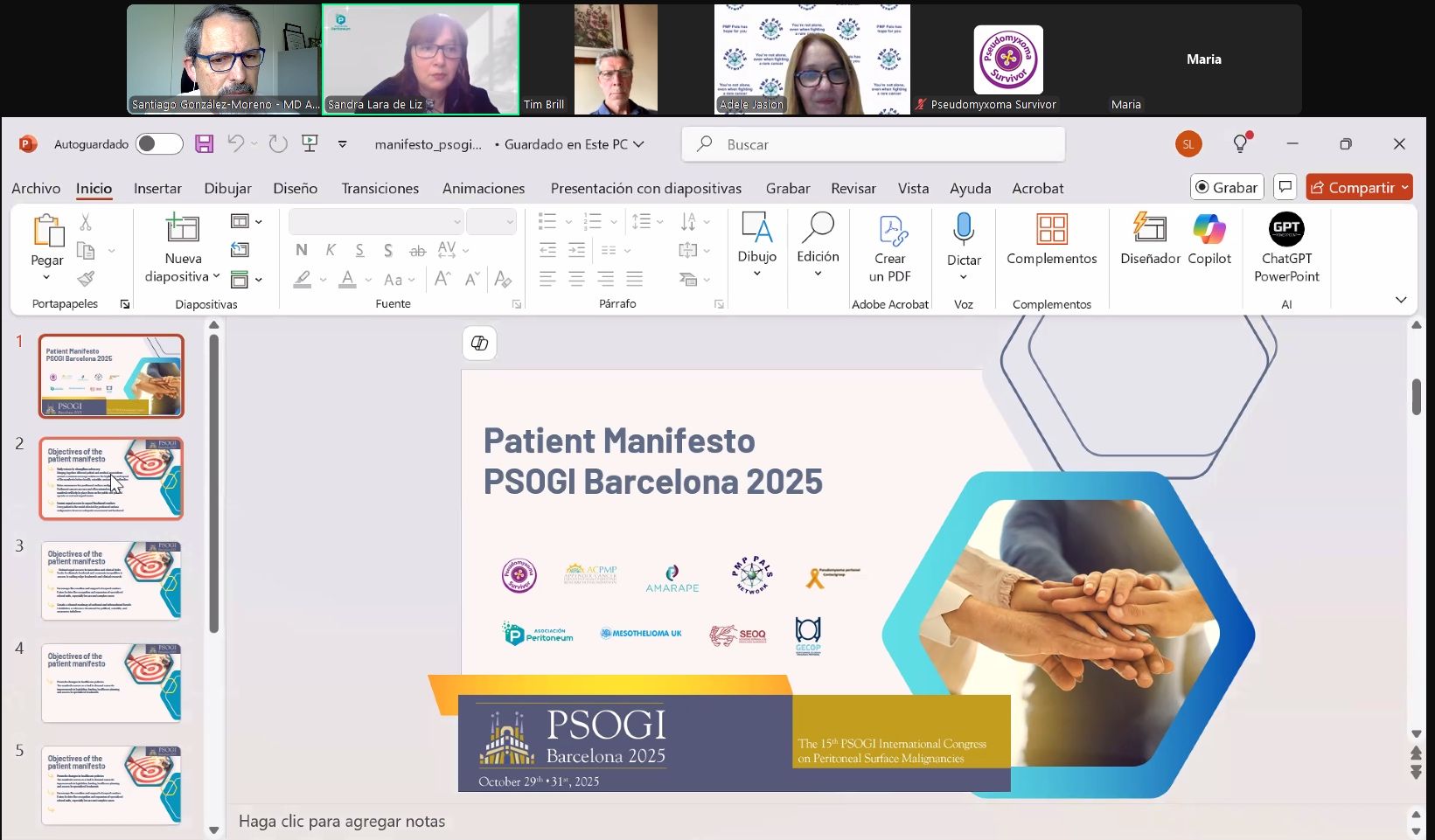Click the Buscar search field
The width and height of the screenshot is (1435, 840).
pos(874,144)
